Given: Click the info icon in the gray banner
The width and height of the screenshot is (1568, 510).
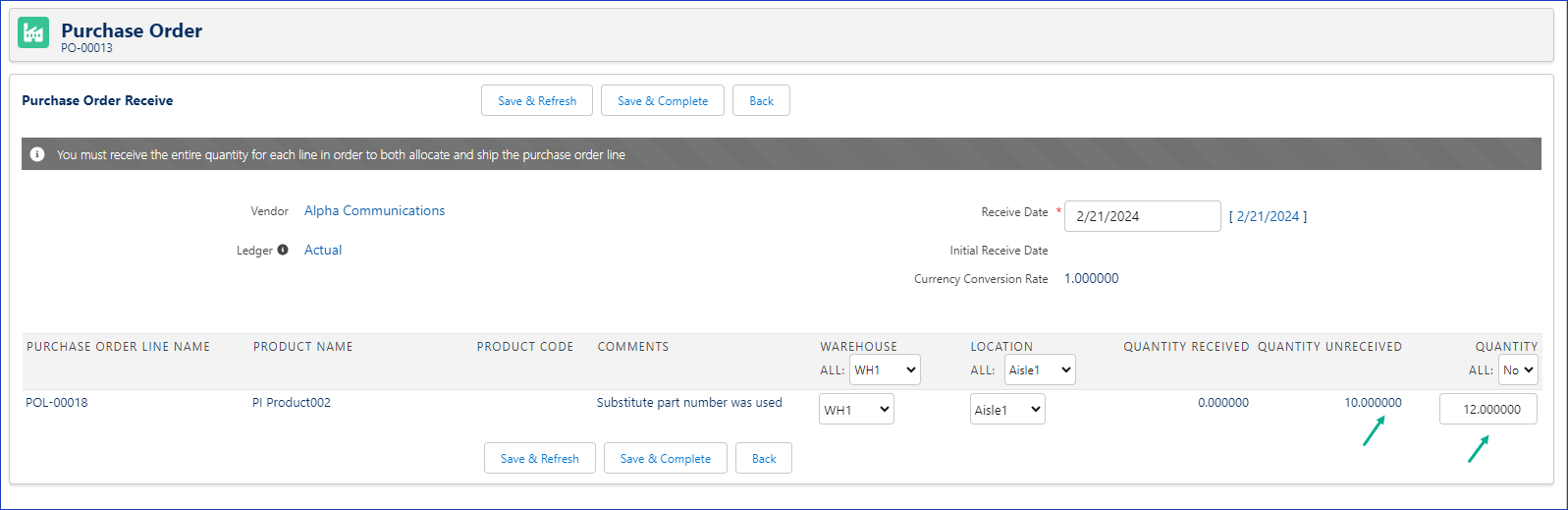Looking at the screenshot, I should 37,154.
